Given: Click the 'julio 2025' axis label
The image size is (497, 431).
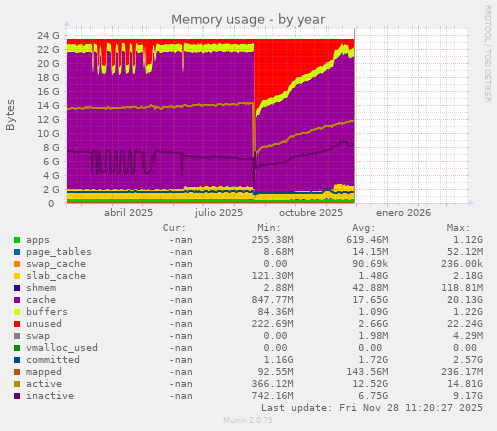Looking at the screenshot, I should point(219,213).
